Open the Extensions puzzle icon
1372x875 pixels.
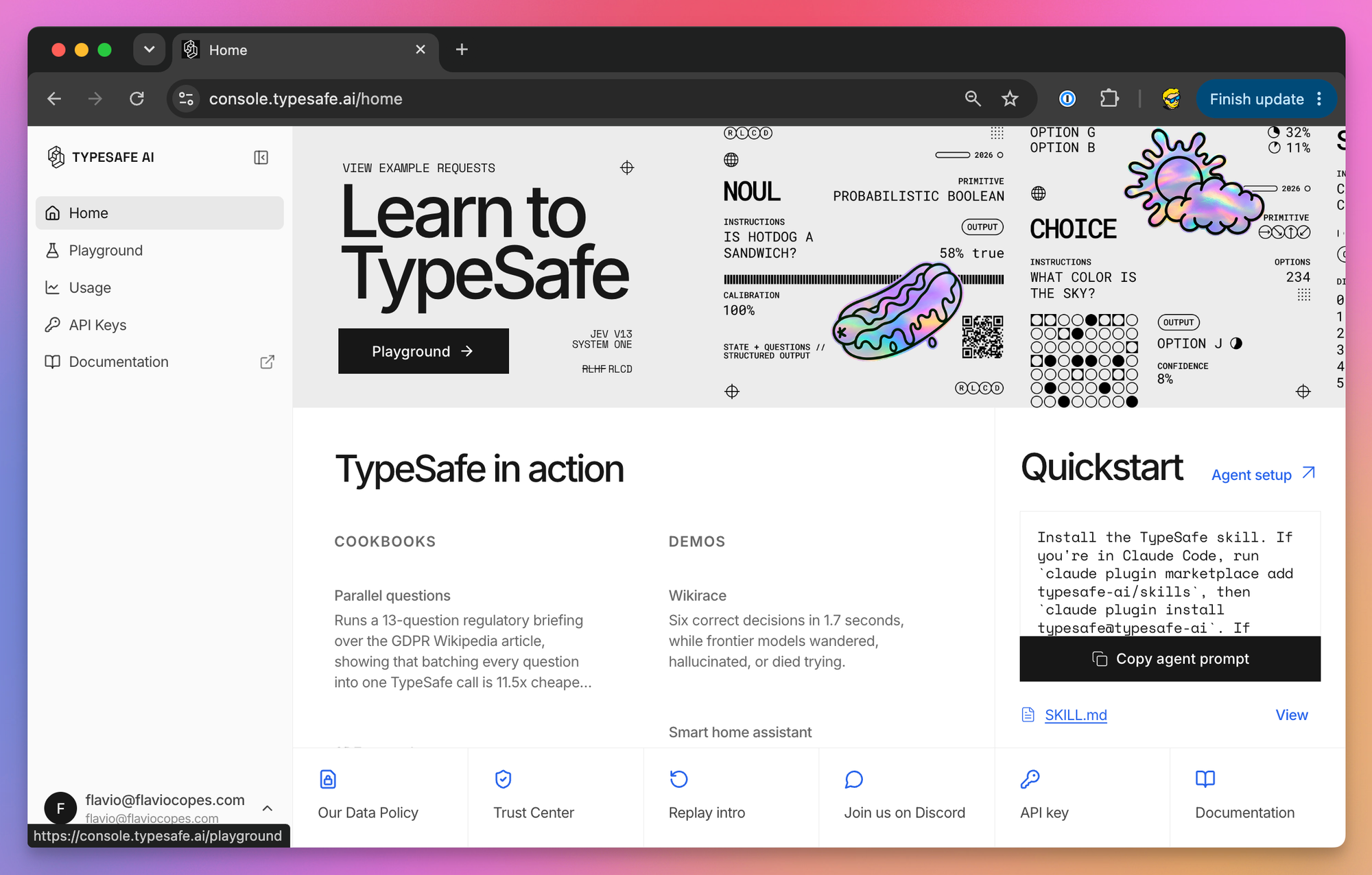1109,99
